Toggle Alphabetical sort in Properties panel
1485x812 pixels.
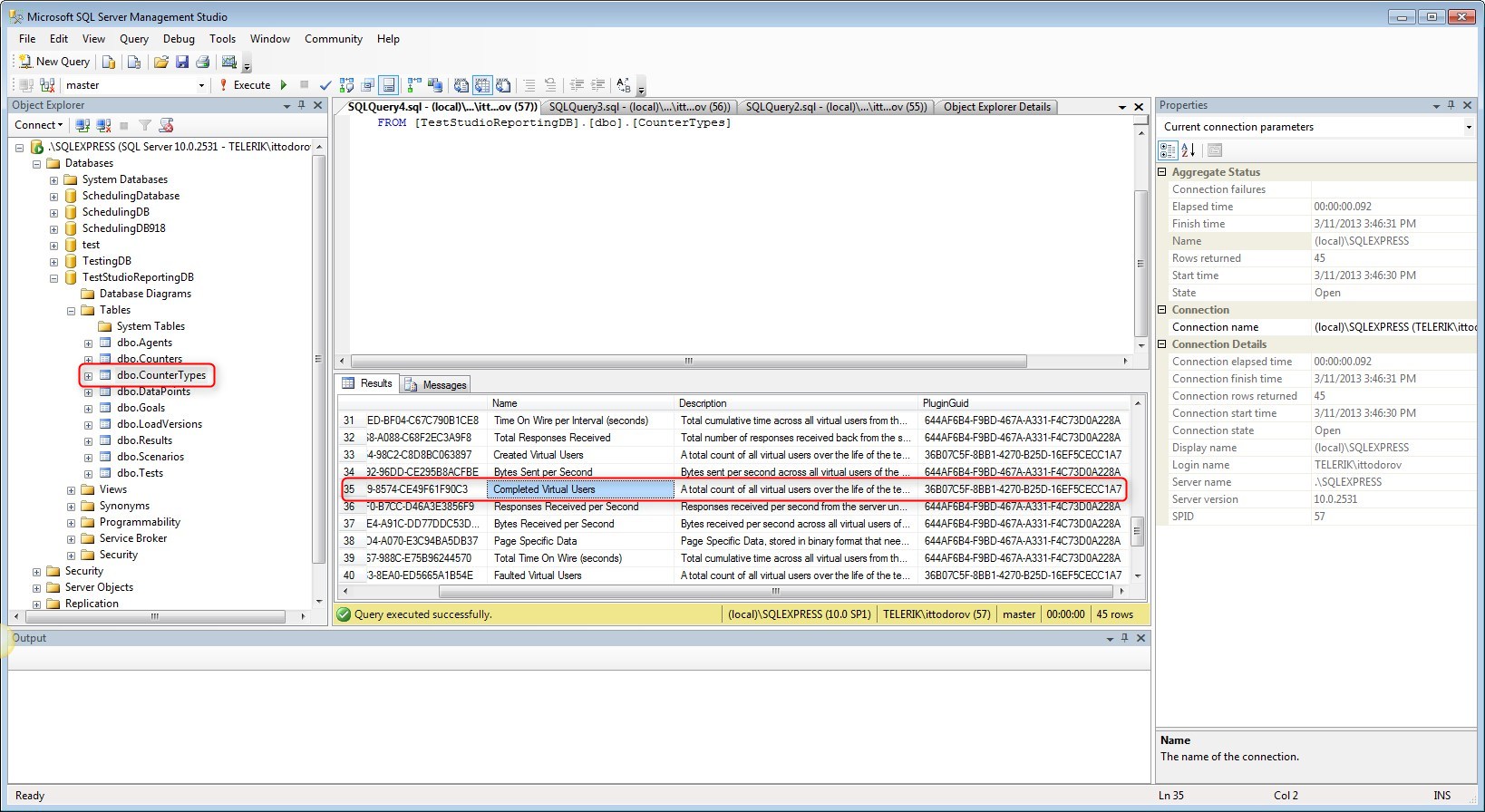[x=1189, y=150]
